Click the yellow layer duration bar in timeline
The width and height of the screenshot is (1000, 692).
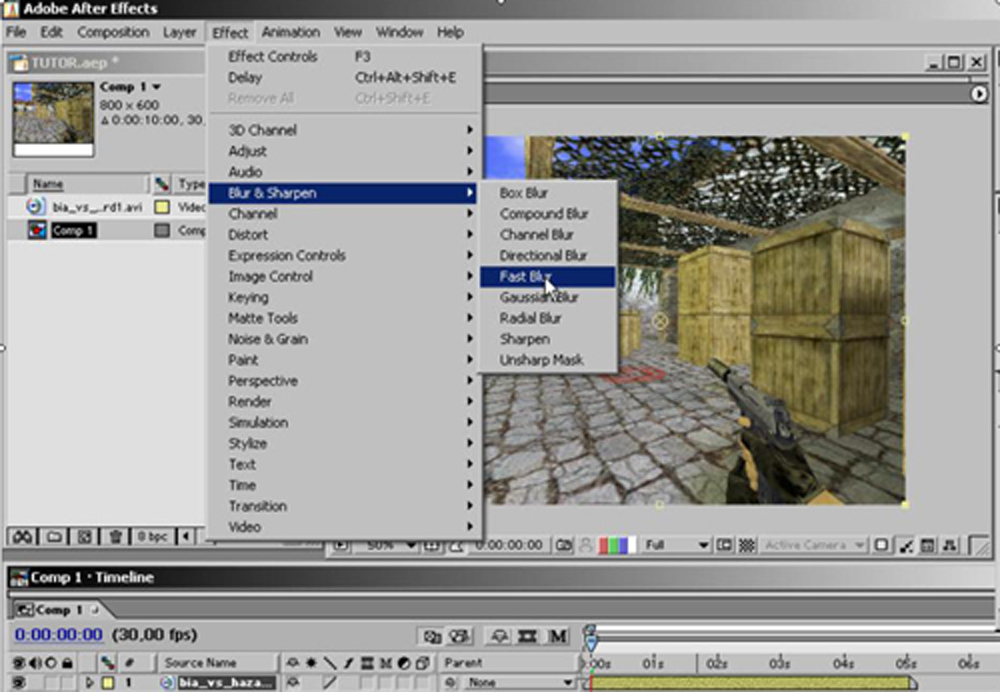click(753, 682)
